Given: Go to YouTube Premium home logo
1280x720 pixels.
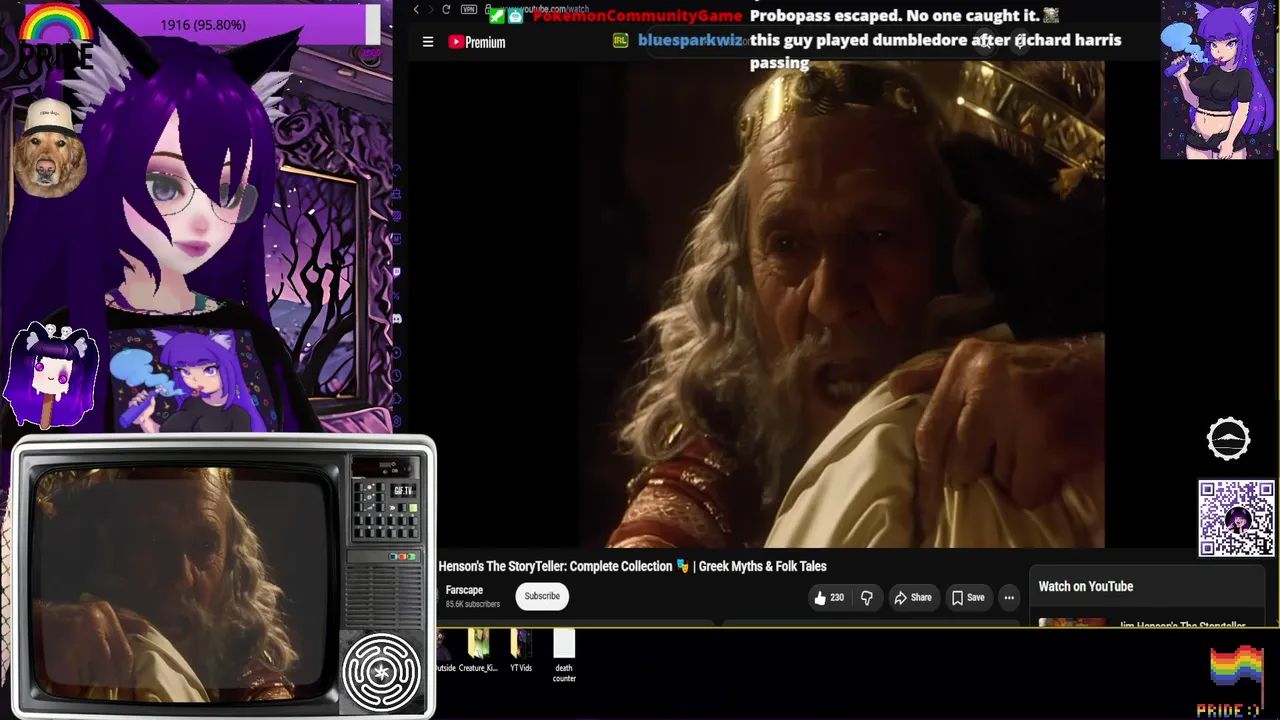Looking at the screenshot, I should click(477, 42).
